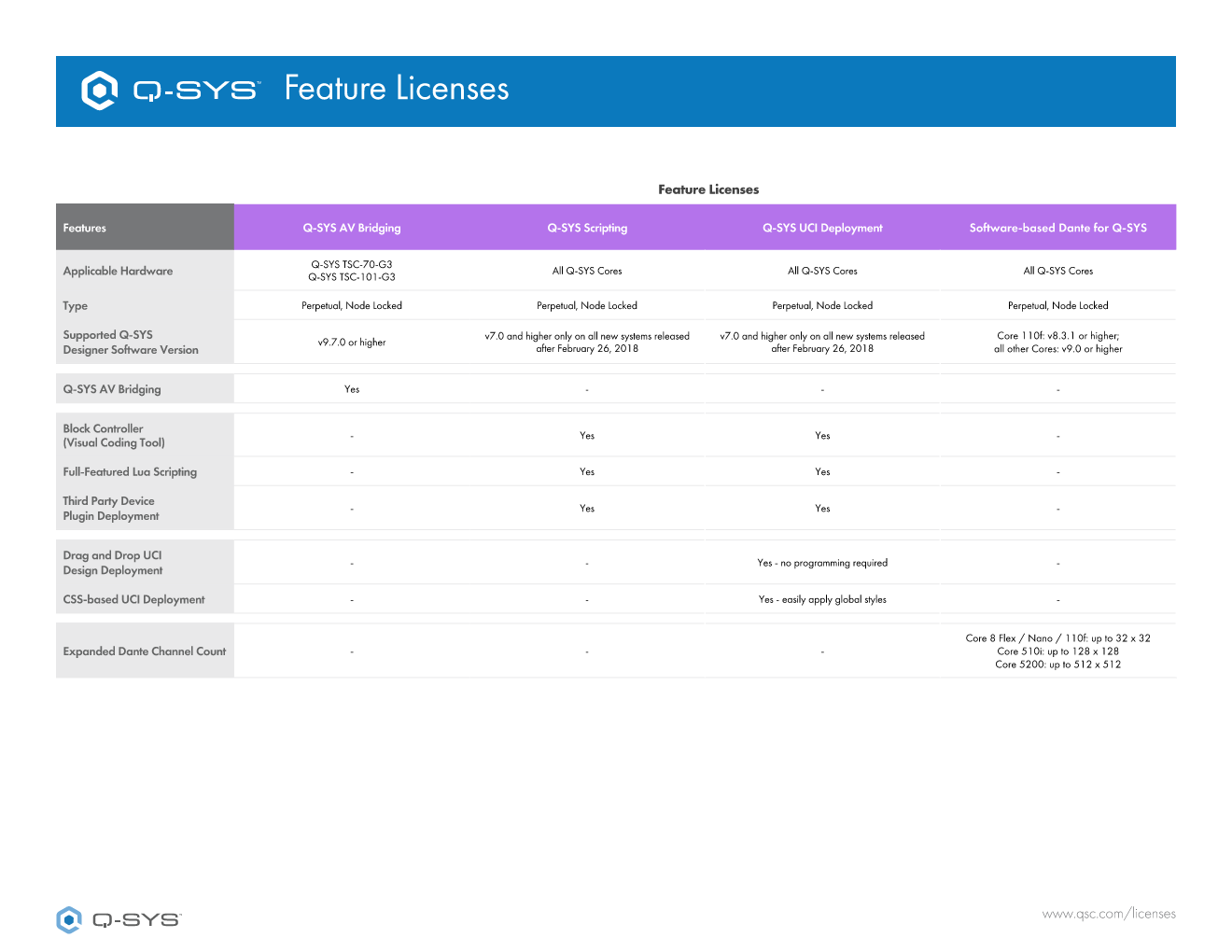Select the Feature Licenses header title

click(x=397, y=89)
